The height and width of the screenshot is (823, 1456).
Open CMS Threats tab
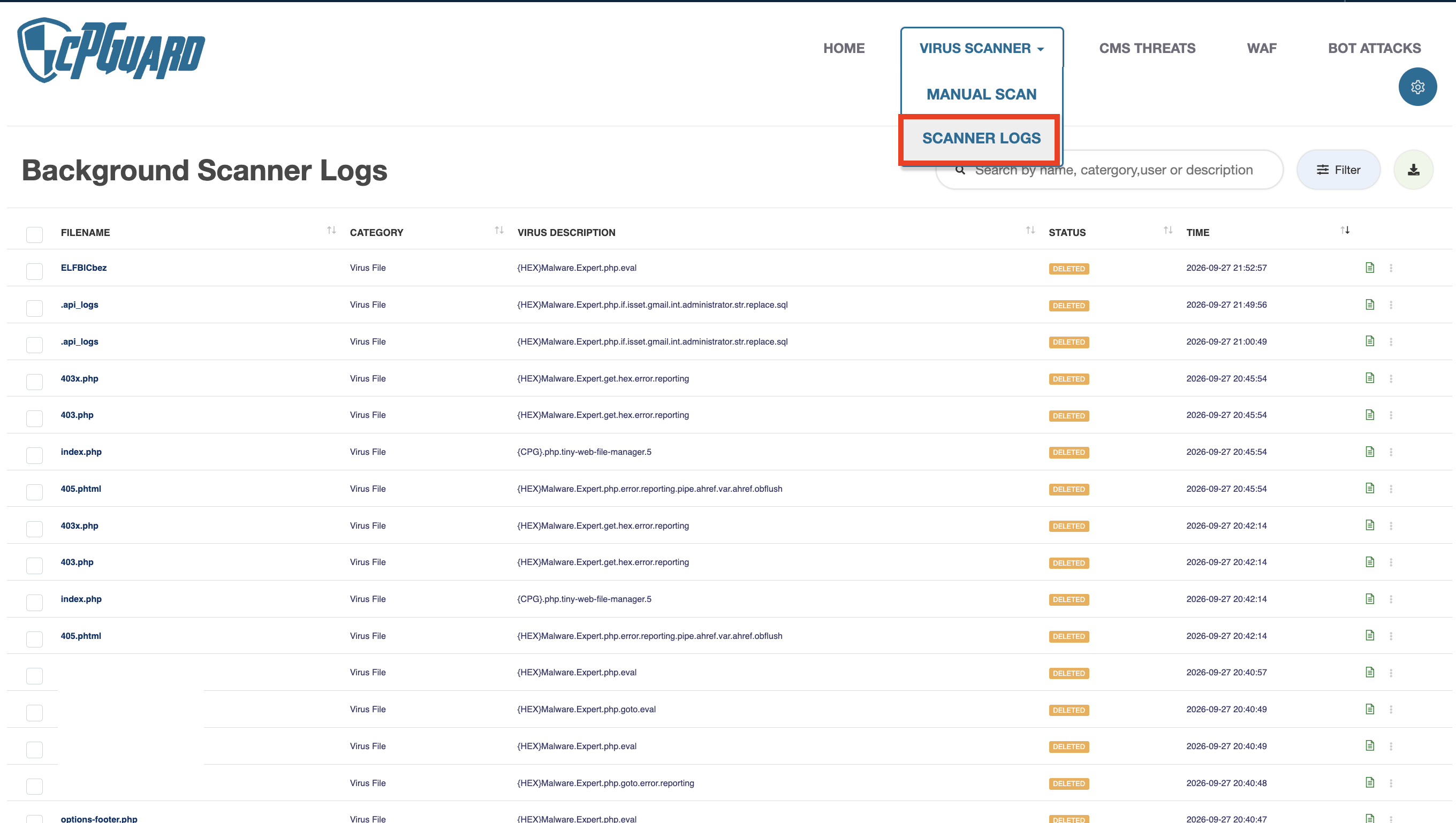coord(1147,48)
